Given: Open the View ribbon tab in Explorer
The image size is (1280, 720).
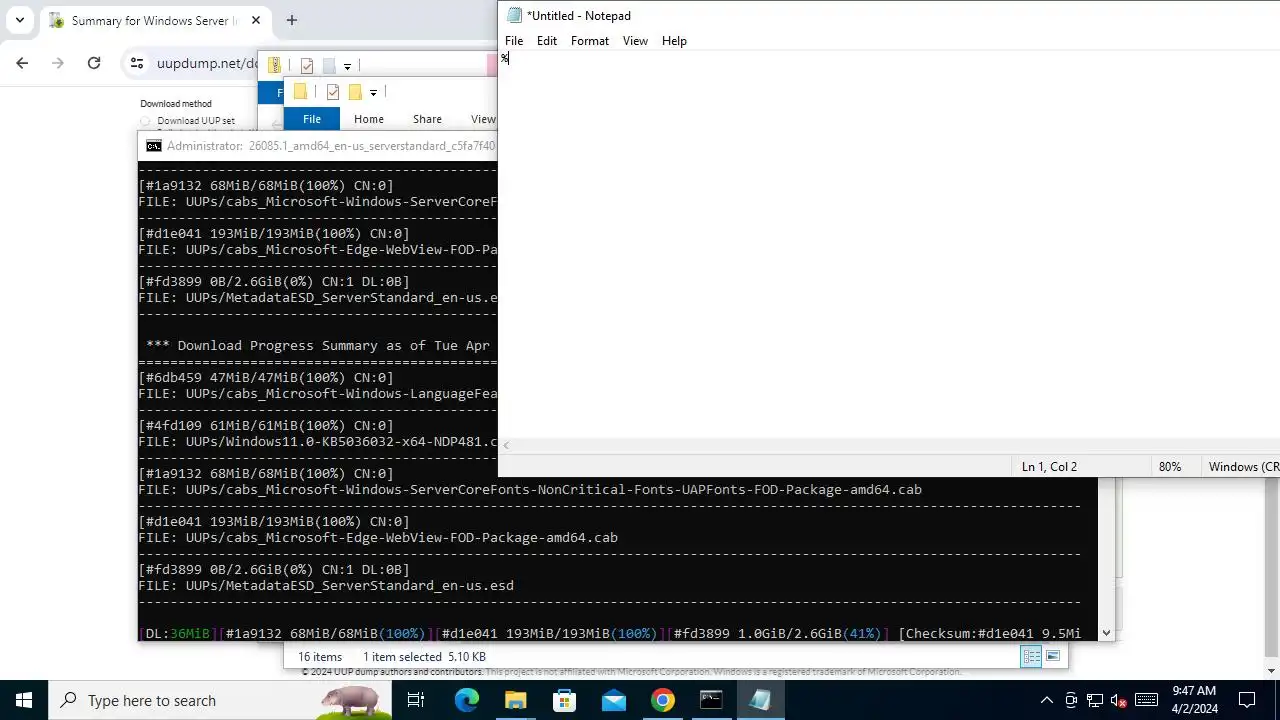Looking at the screenshot, I should pos(483,119).
